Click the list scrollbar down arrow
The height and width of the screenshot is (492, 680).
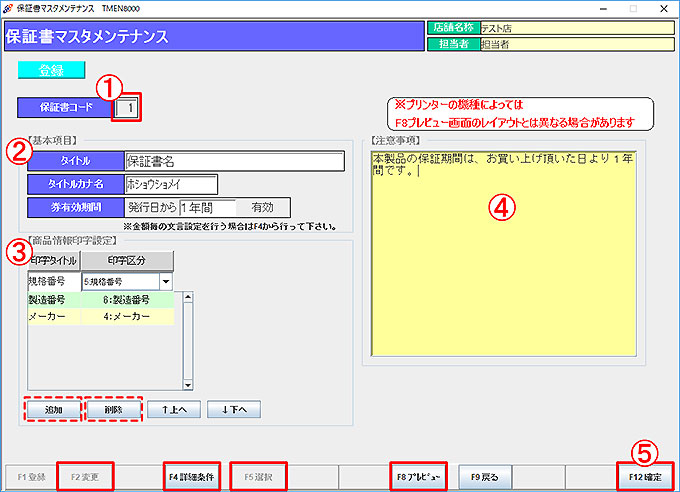click(x=188, y=385)
